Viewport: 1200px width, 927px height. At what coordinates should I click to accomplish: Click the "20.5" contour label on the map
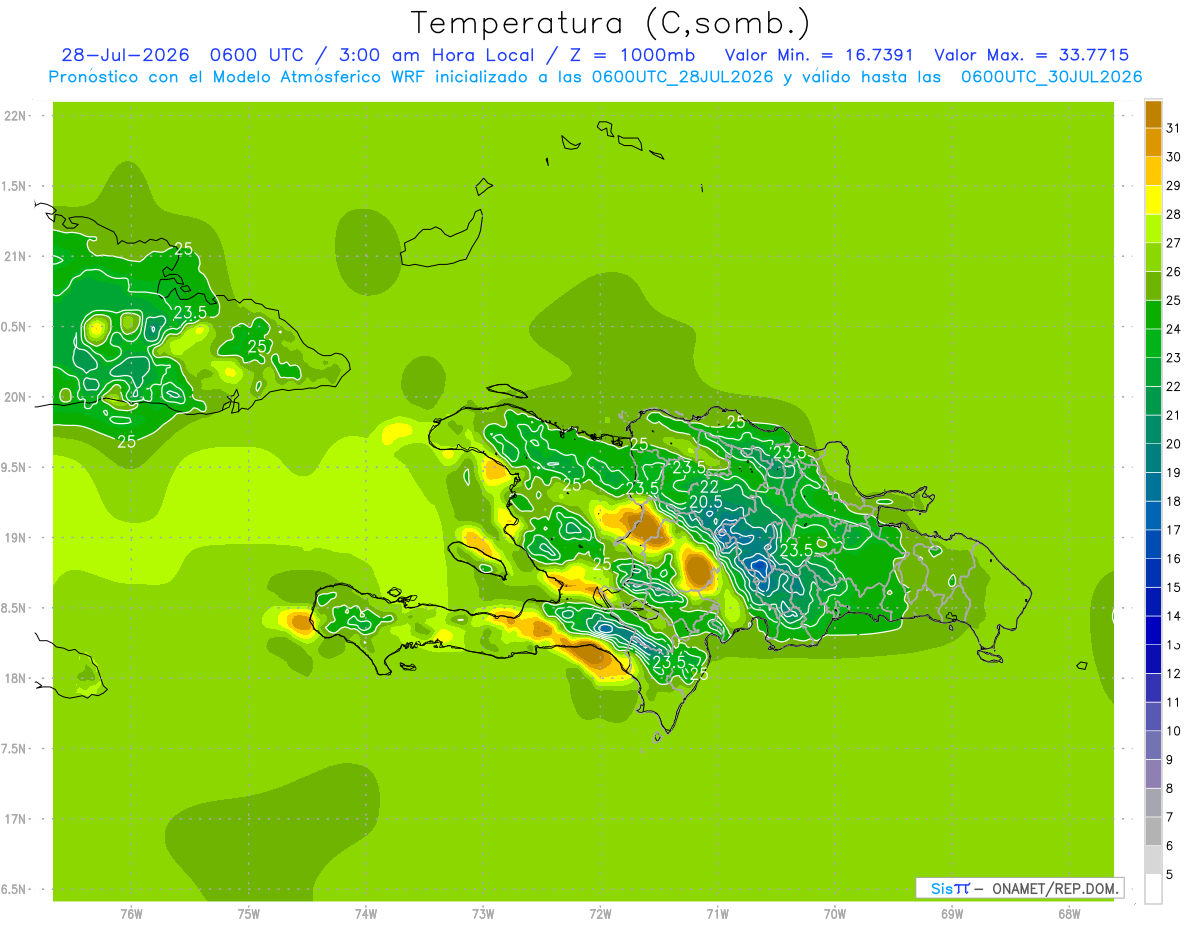point(705,502)
